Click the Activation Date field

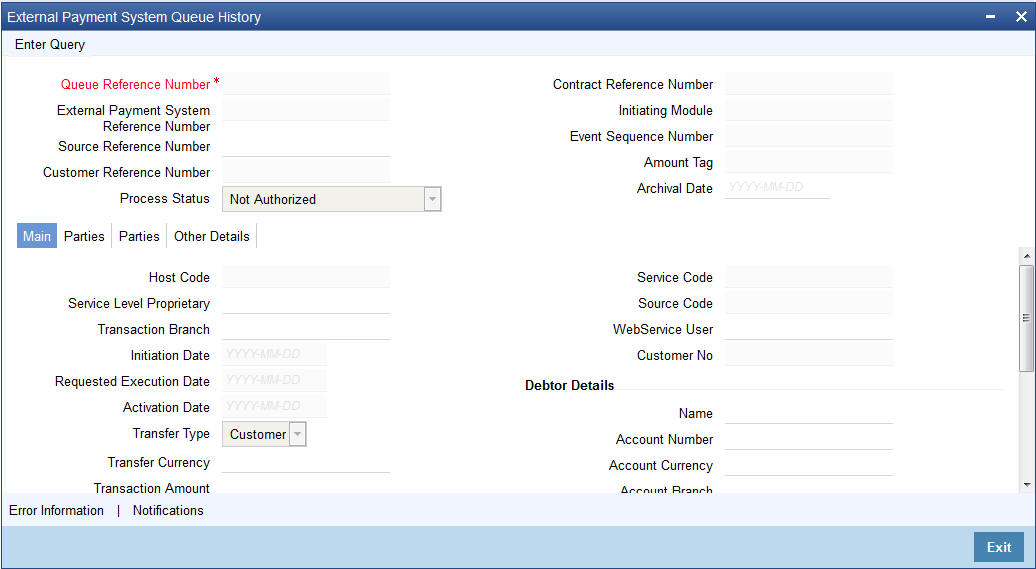click(x=274, y=406)
